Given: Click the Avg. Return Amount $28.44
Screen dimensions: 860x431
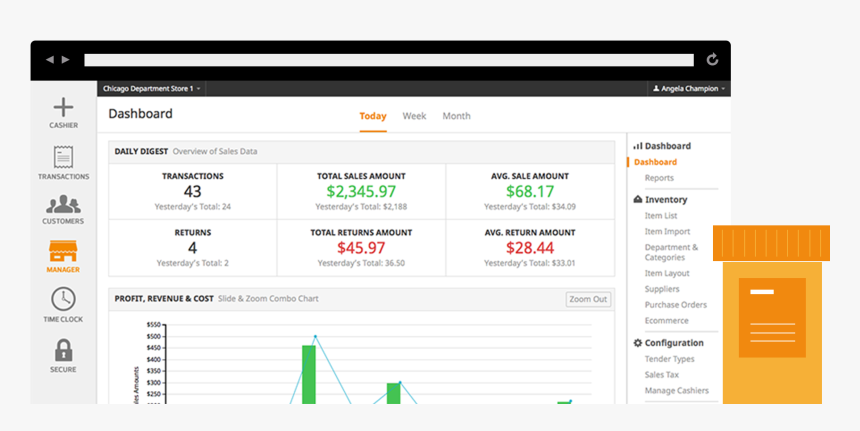Looking at the screenshot, I should coord(530,248).
